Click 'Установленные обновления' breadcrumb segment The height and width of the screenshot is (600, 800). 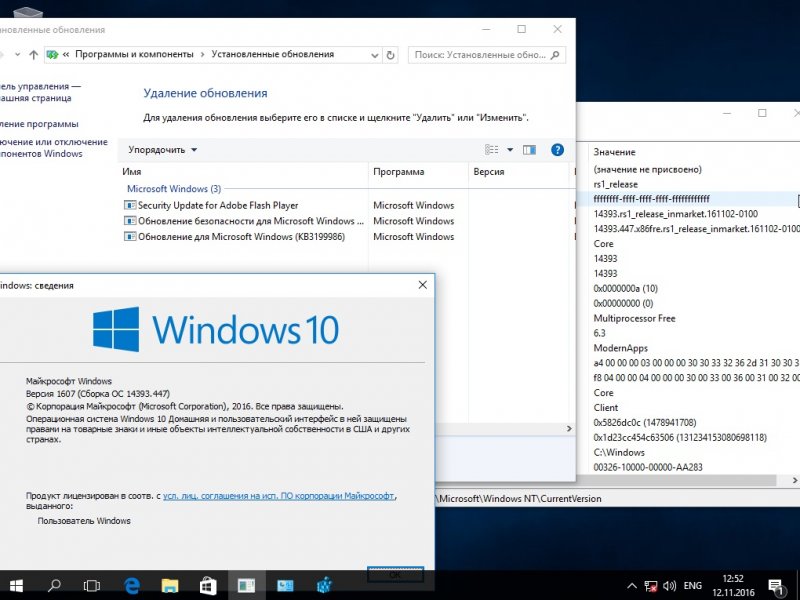[x=272, y=54]
